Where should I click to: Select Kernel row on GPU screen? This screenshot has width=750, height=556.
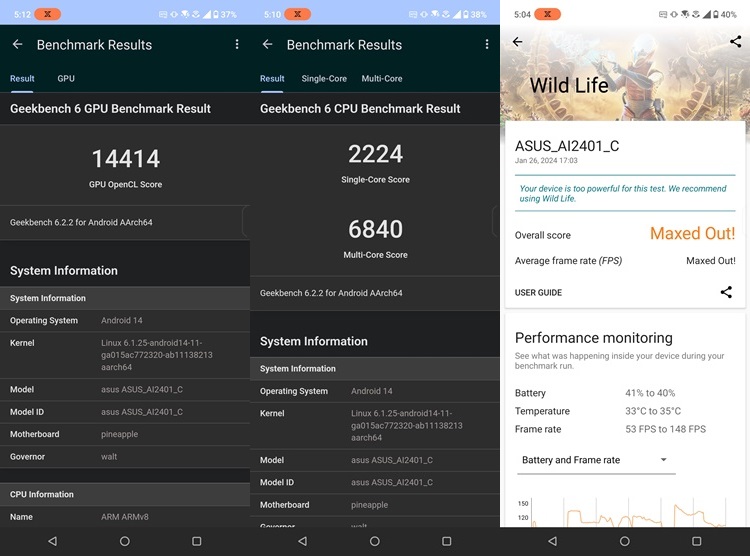coord(125,355)
